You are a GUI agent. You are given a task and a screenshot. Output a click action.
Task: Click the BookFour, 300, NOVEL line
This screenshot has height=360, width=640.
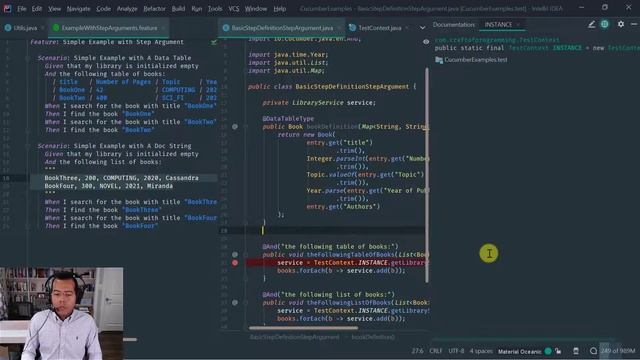point(109,186)
